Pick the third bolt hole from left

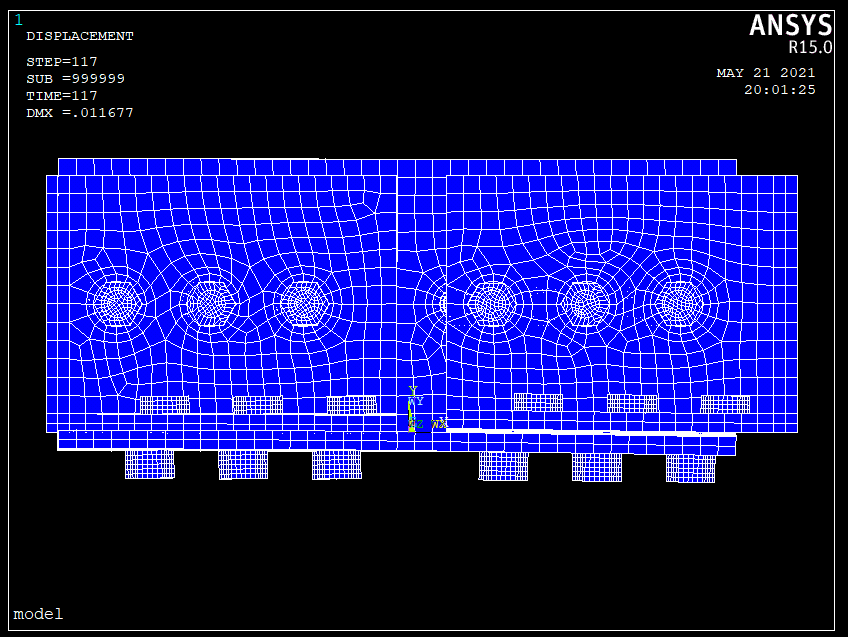click(304, 303)
